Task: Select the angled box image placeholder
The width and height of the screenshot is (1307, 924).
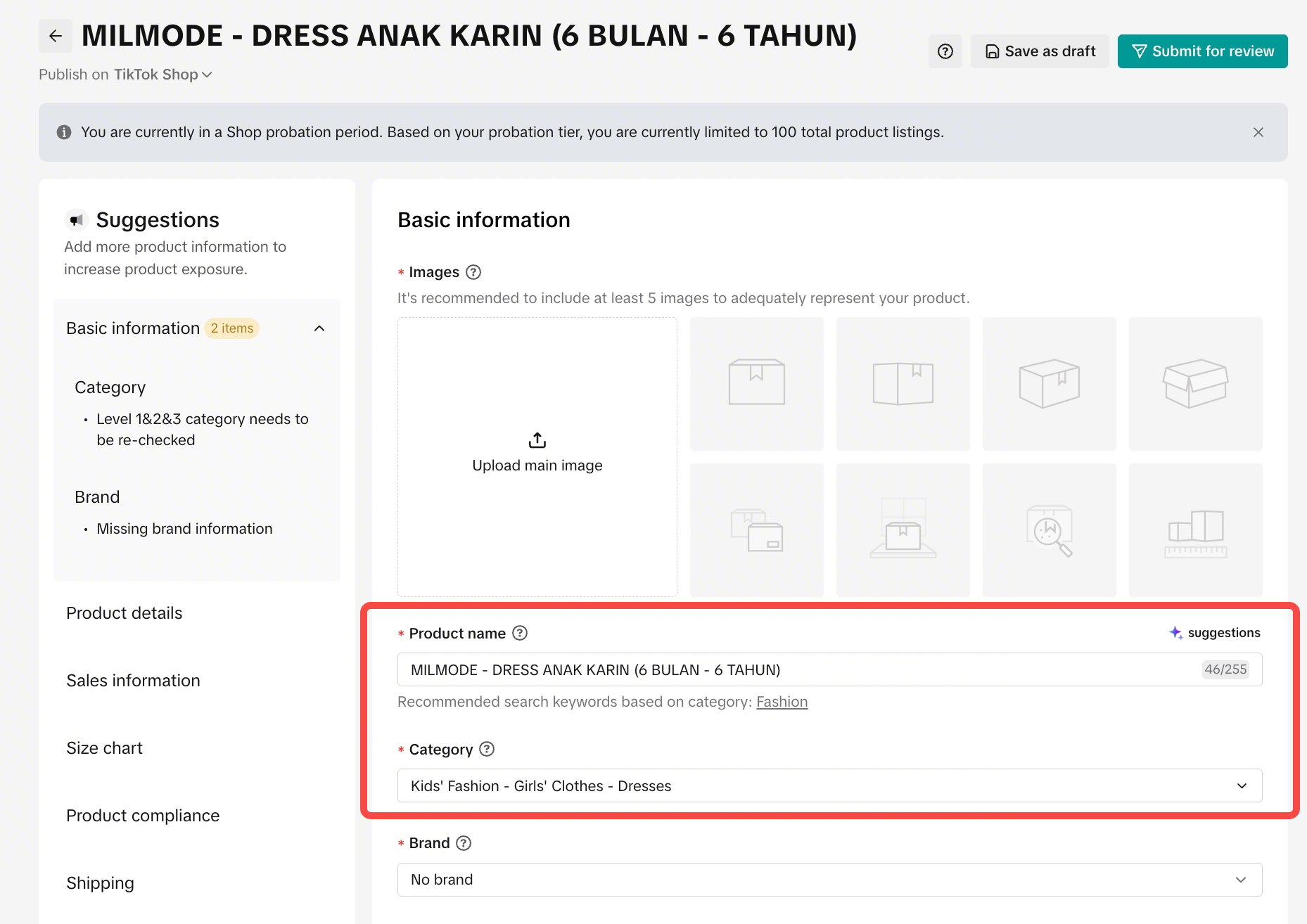Action: pyautogui.click(x=1050, y=384)
